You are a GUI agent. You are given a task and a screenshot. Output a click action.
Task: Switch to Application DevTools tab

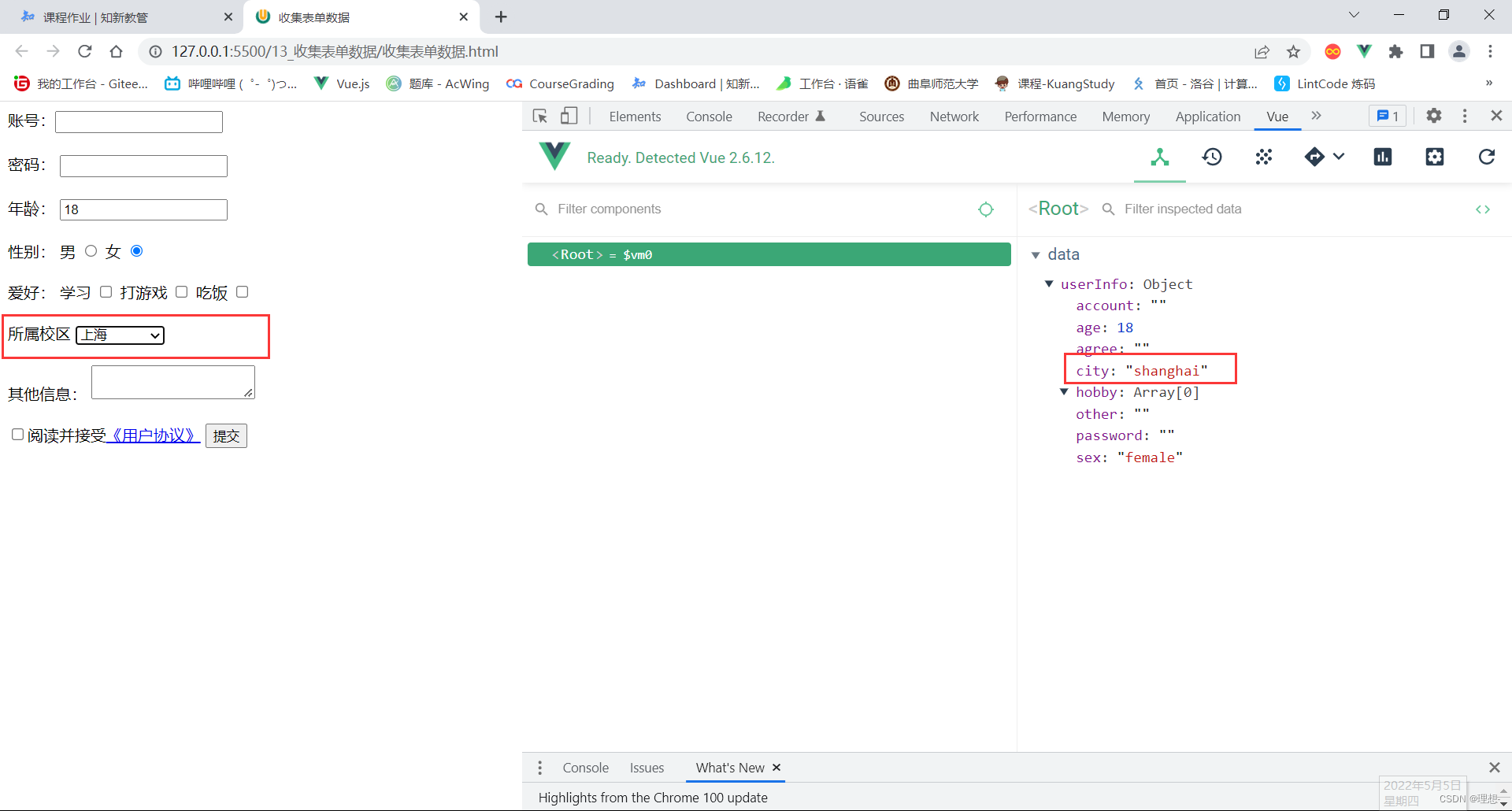(1208, 117)
